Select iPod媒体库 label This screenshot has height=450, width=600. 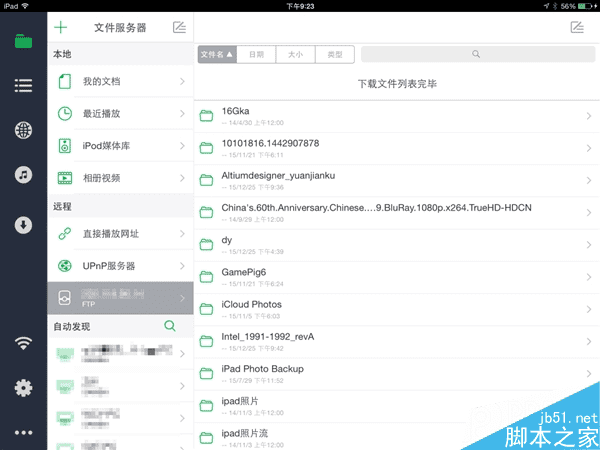(x=106, y=146)
